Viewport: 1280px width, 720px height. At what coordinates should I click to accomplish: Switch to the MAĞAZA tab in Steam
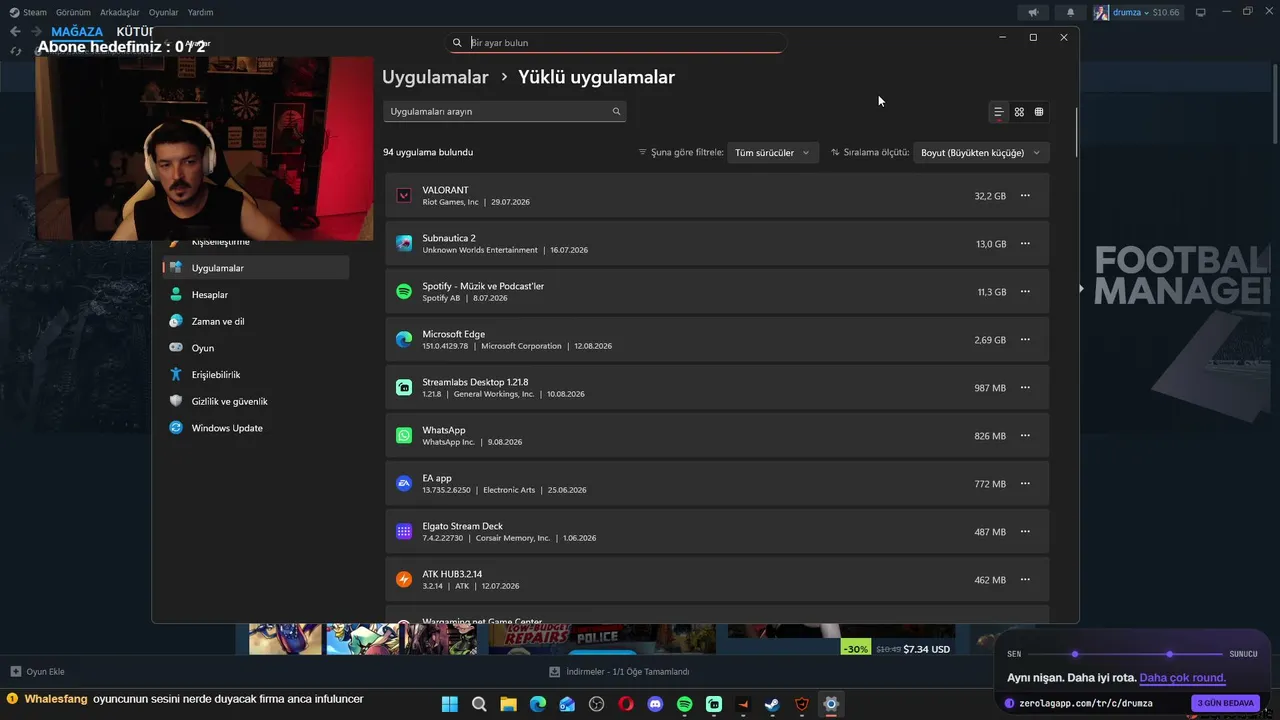[77, 32]
